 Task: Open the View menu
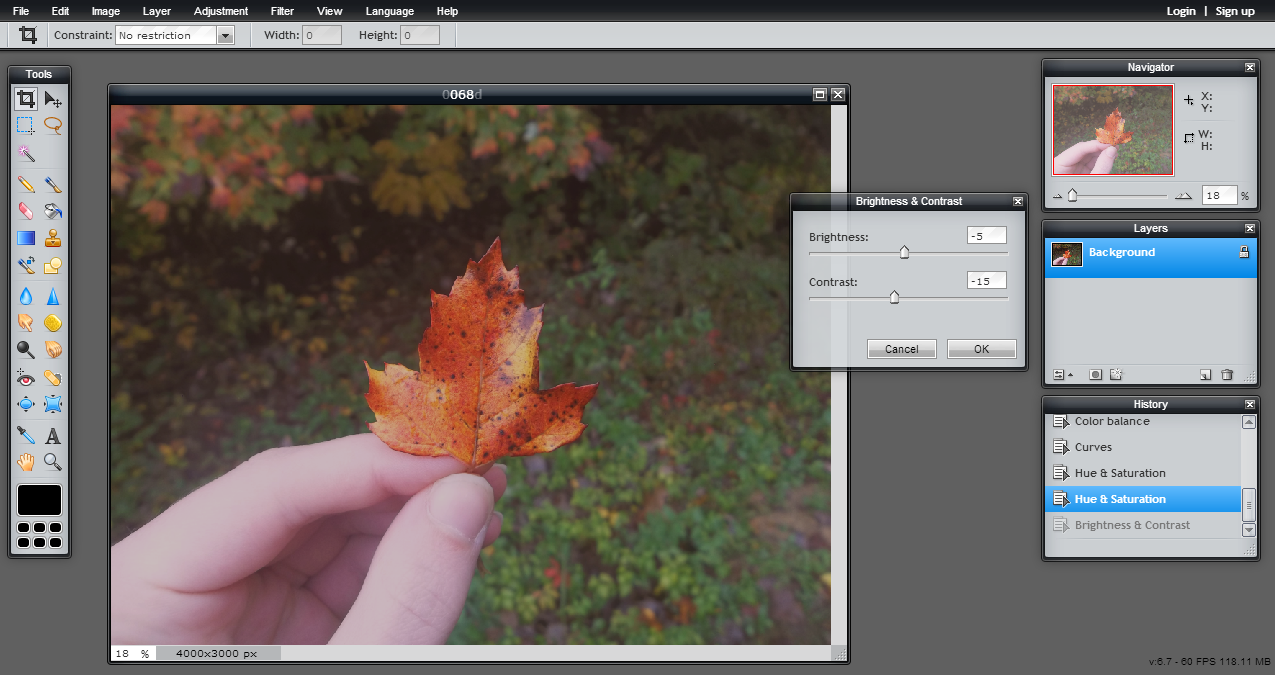(x=329, y=11)
